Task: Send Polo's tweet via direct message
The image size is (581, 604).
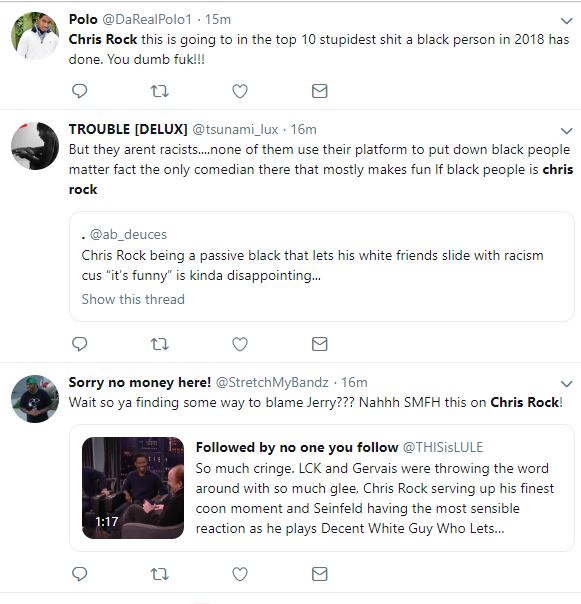Action: tap(319, 91)
